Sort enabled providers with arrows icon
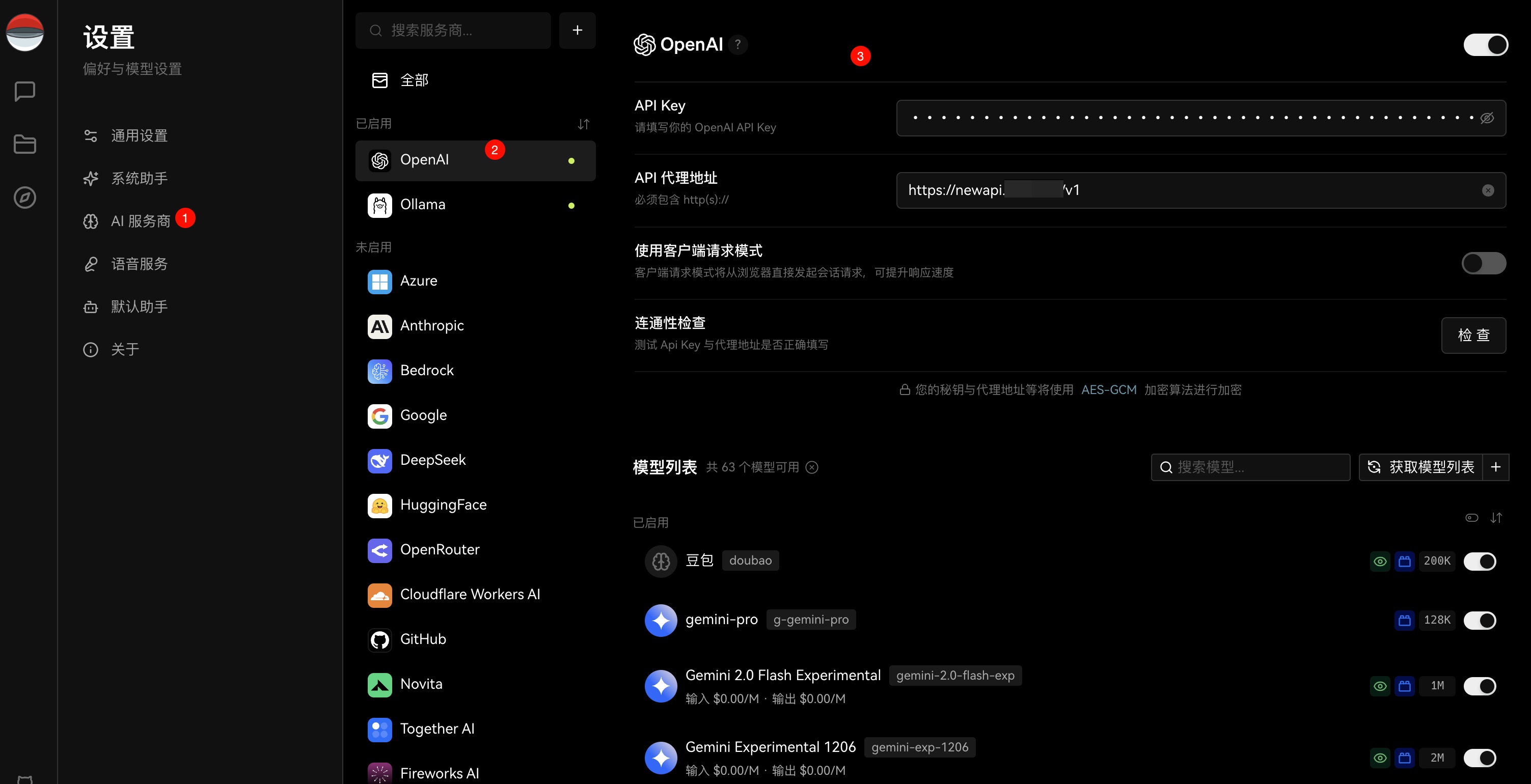1531x784 pixels. (584, 124)
